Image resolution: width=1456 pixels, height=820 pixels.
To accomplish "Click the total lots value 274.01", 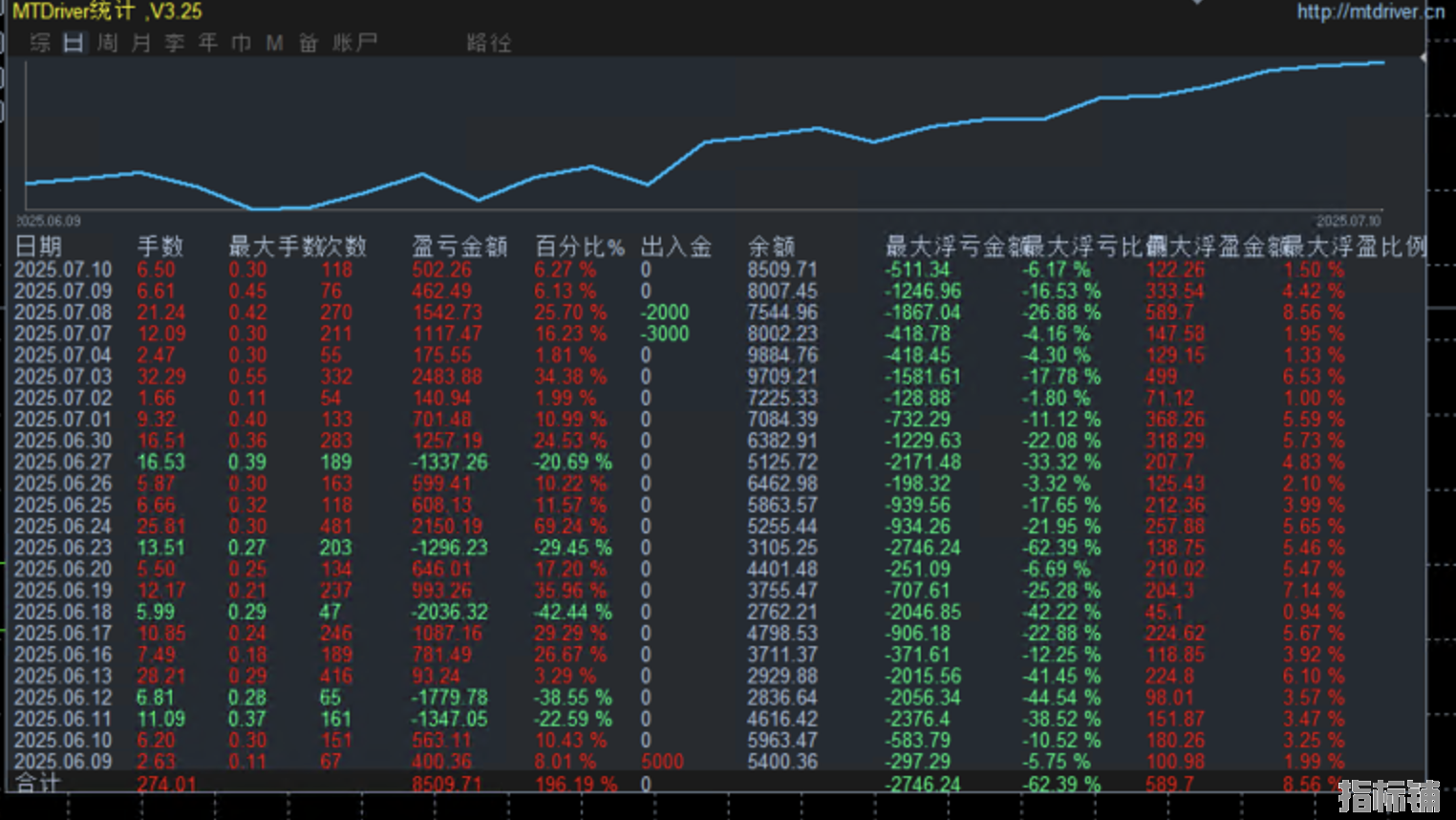I will 166,784.
